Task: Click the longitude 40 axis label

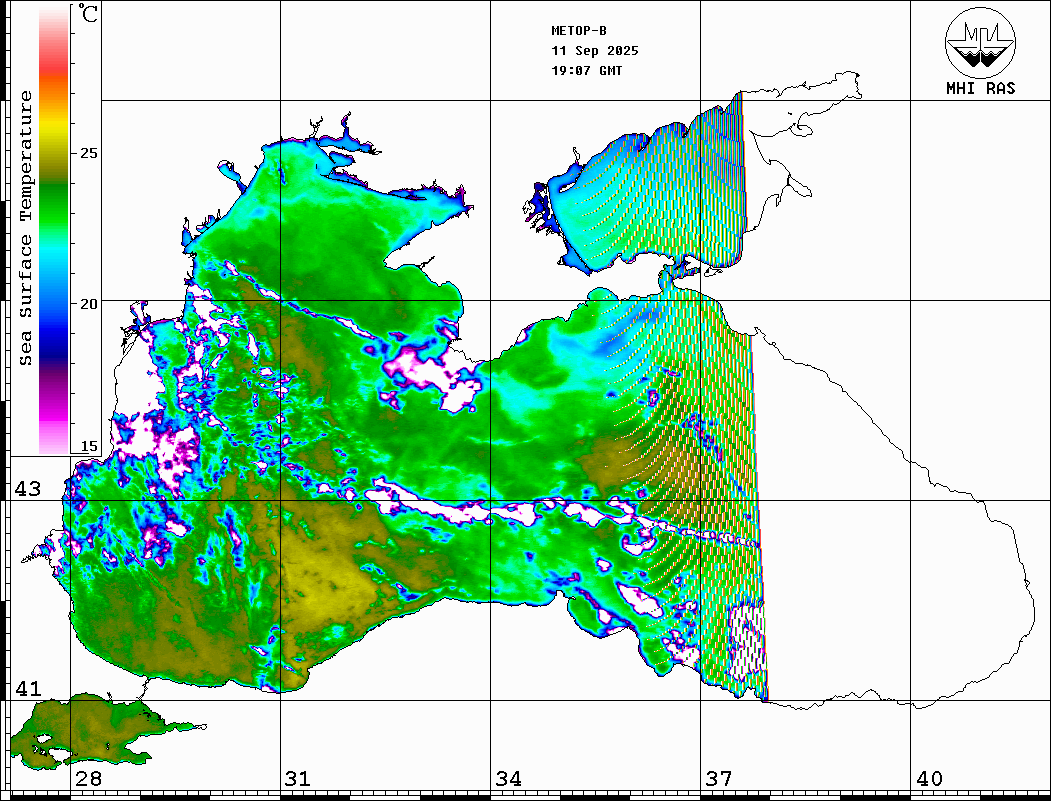Action: 929,779
